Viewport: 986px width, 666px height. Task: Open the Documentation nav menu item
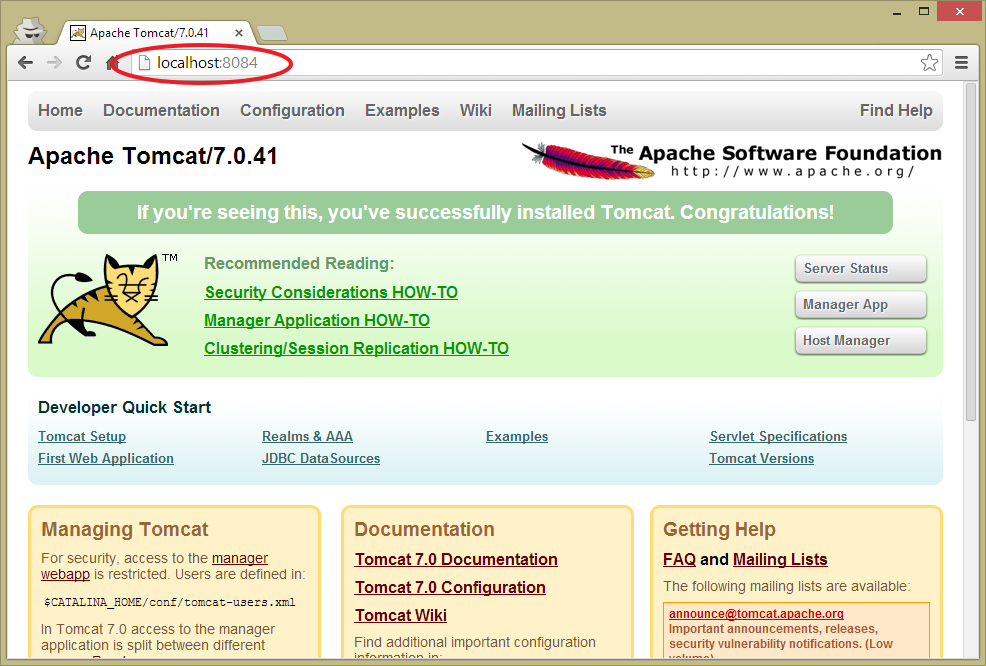(x=161, y=111)
